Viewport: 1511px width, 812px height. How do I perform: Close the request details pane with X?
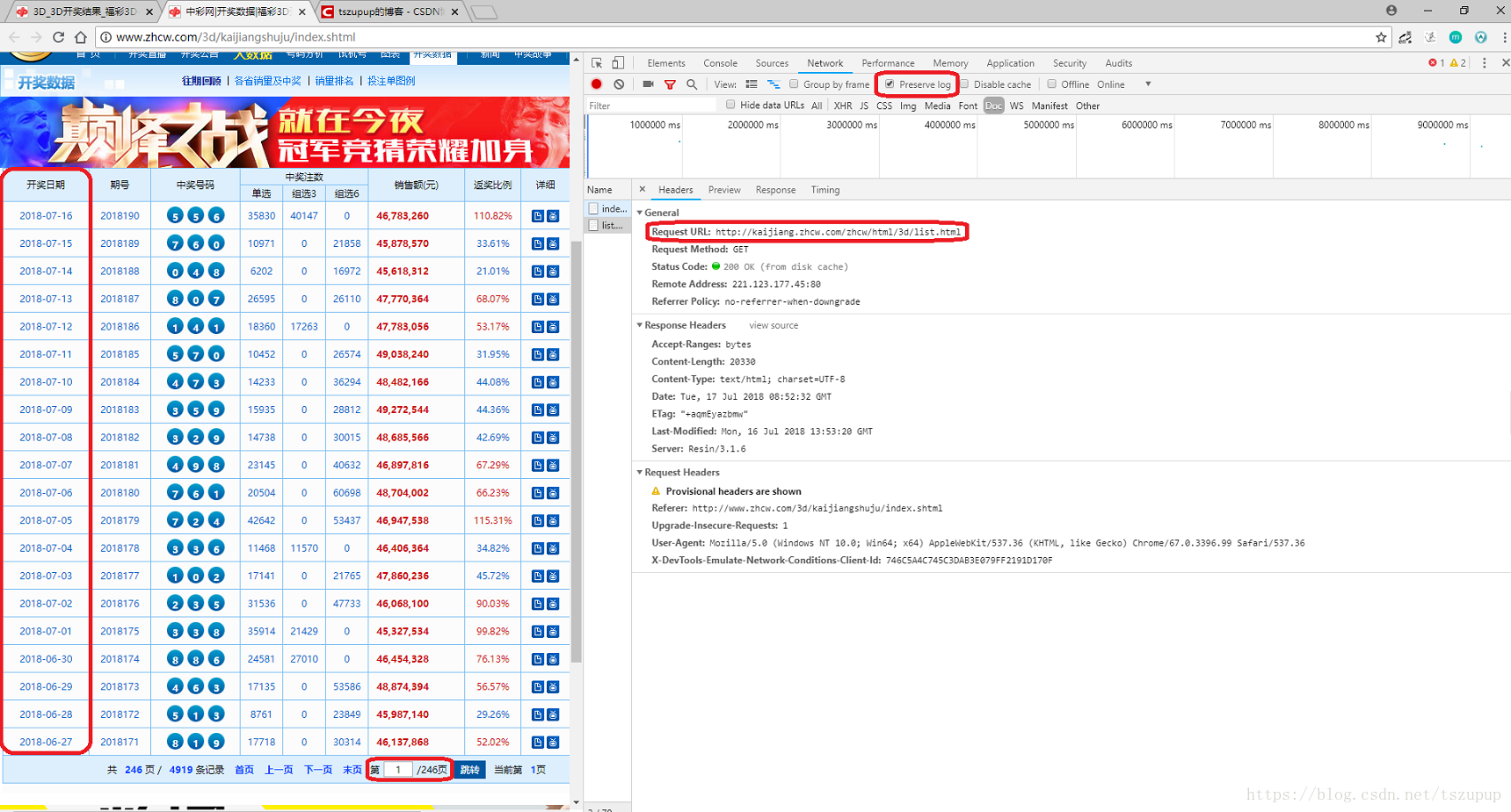point(643,189)
